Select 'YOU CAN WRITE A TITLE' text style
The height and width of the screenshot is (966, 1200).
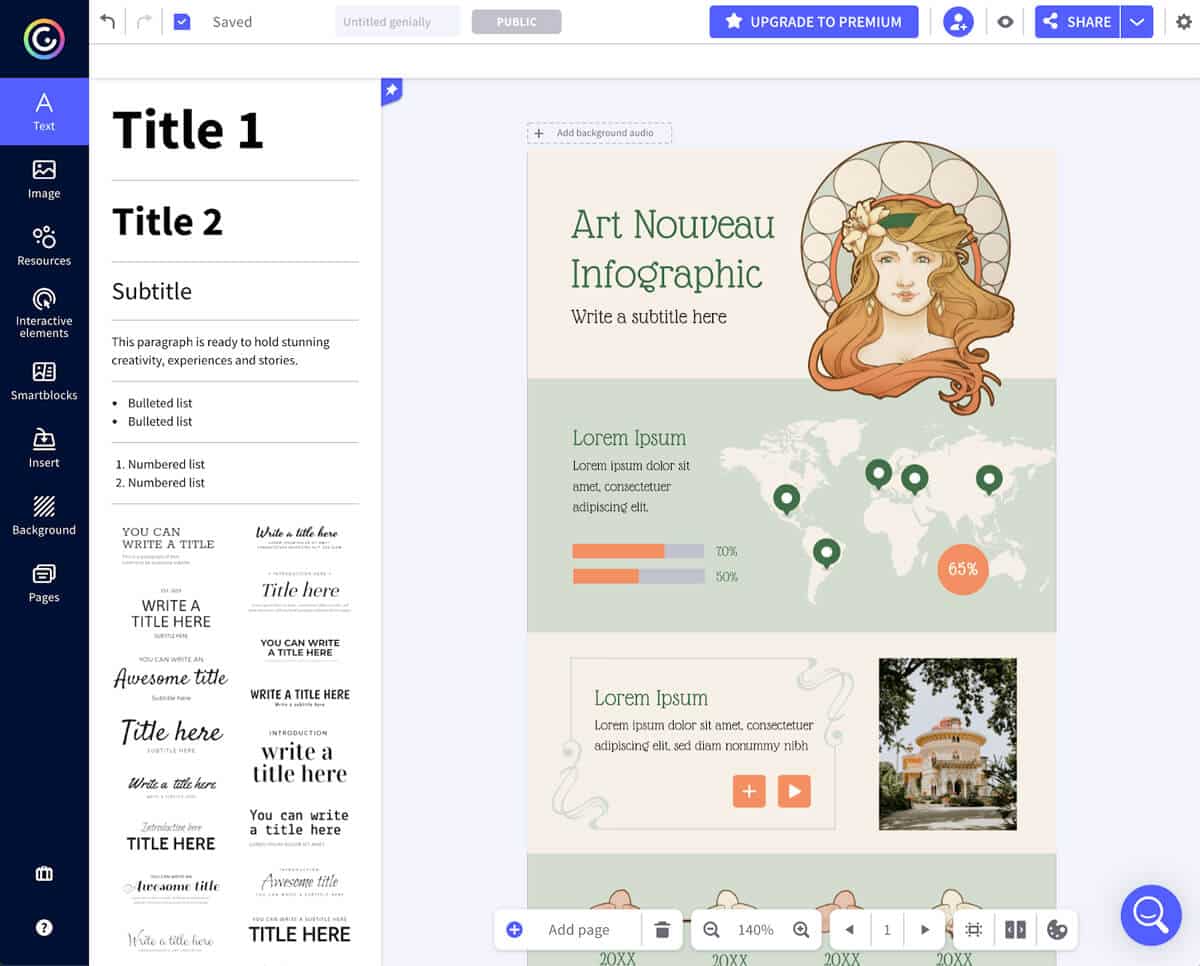pyautogui.click(x=168, y=544)
